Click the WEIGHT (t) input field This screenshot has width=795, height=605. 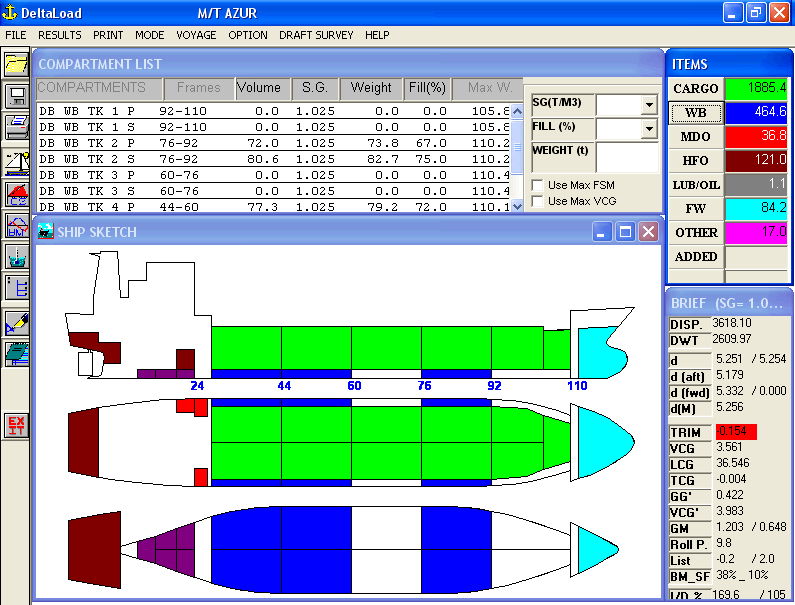pyautogui.click(x=627, y=157)
